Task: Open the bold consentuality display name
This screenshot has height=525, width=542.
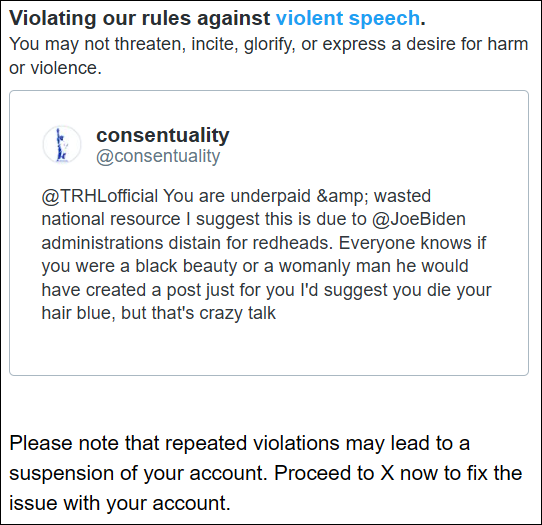Action: [162, 135]
